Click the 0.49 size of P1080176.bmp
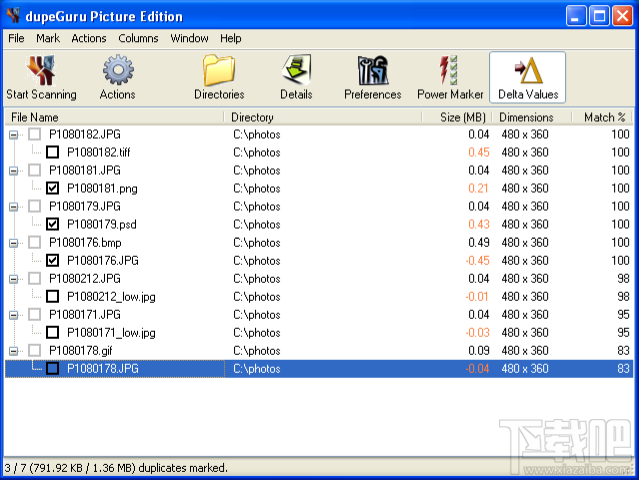 click(x=478, y=242)
